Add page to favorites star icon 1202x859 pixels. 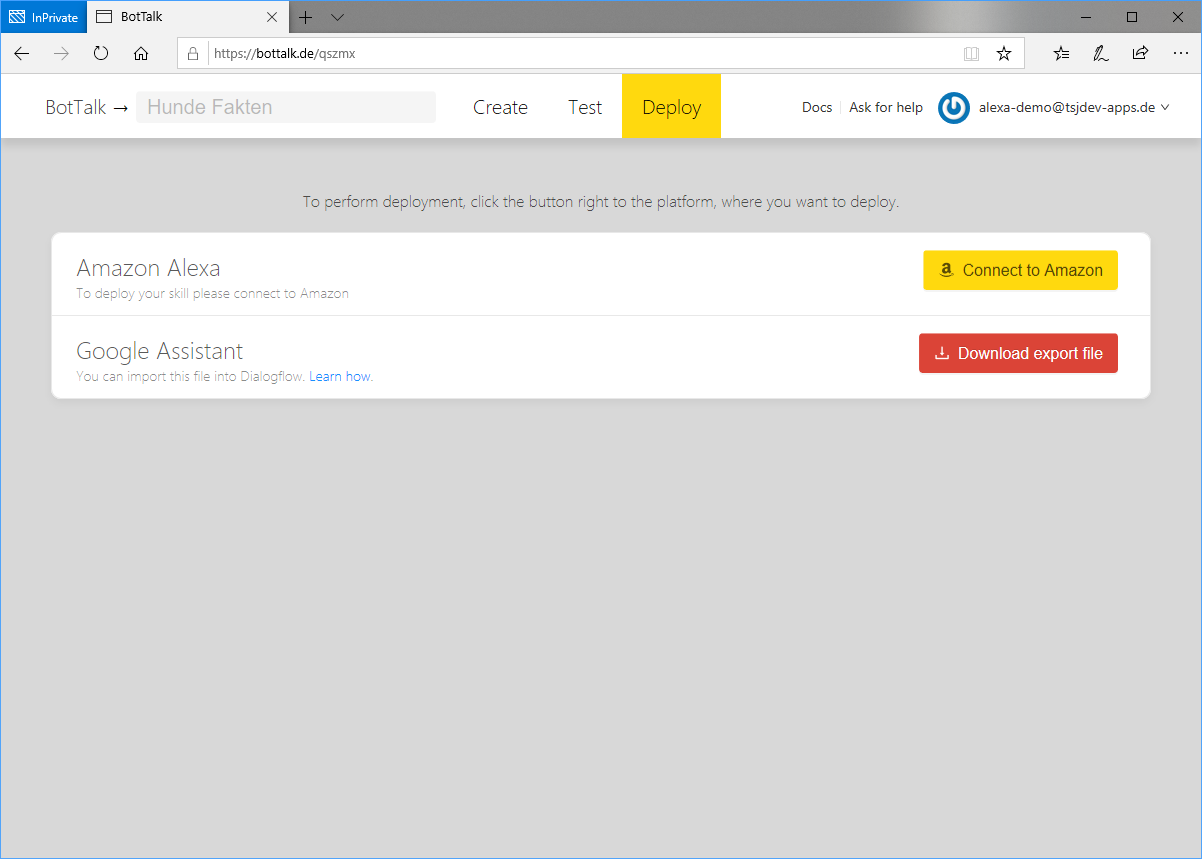(x=1004, y=54)
